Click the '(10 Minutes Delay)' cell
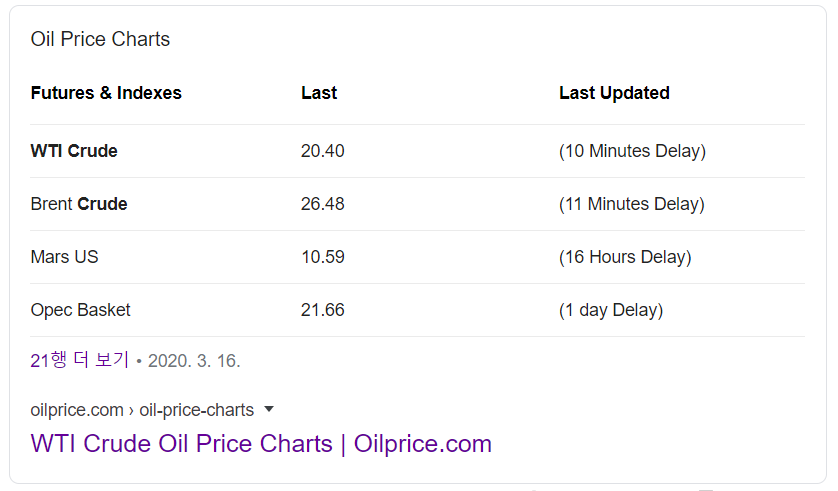838x491 pixels. [x=632, y=151]
